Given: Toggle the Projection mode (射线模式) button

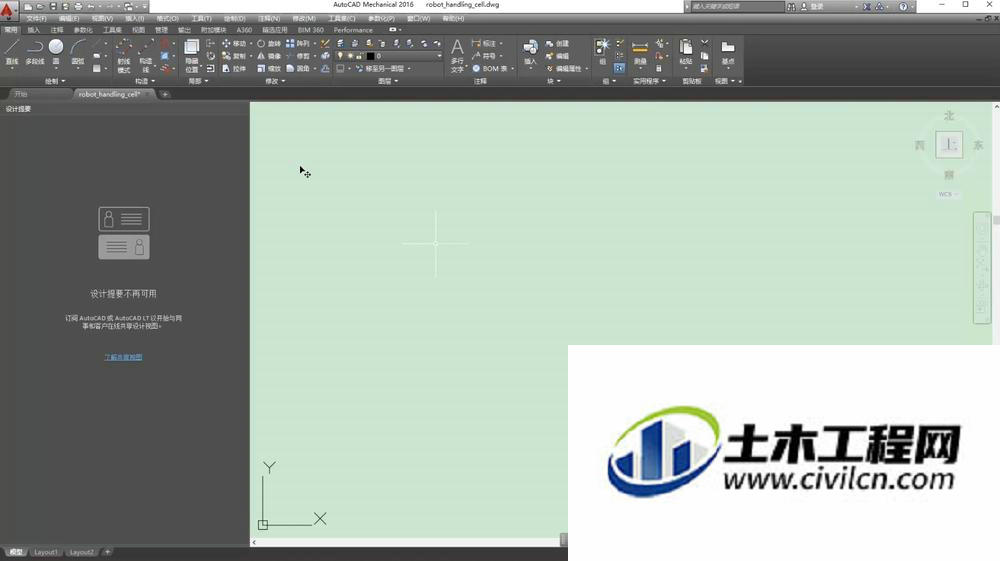Looking at the screenshot, I should coord(124,55).
